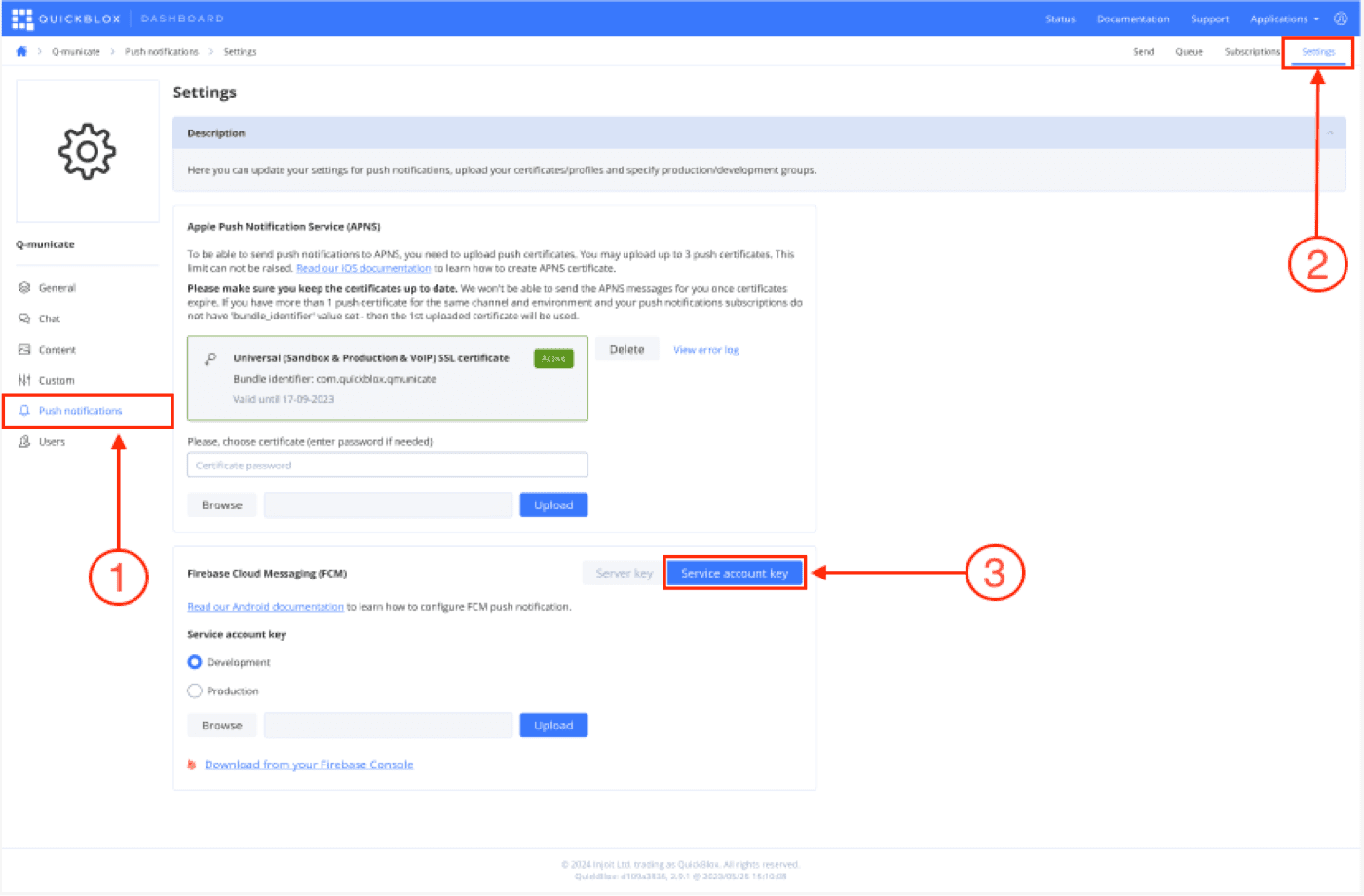Click Download from your Firebase Console
The height and width of the screenshot is (896, 1364).
pyautogui.click(x=308, y=765)
